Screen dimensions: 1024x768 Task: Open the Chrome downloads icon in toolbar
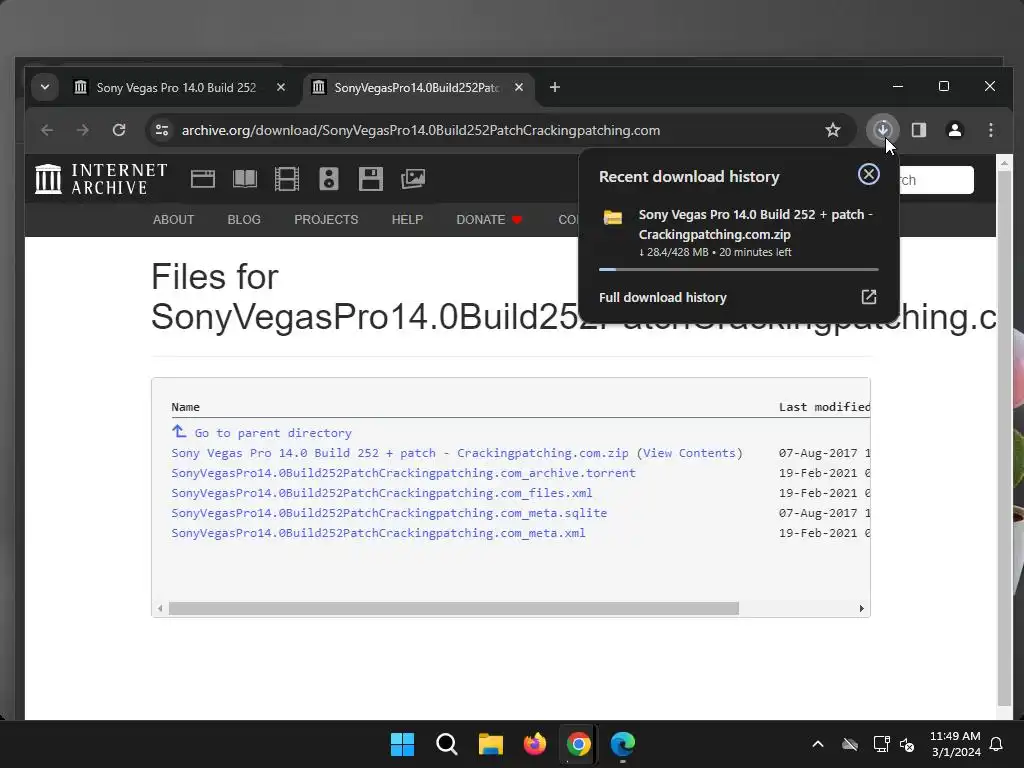pyautogui.click(x=882, y=130)
